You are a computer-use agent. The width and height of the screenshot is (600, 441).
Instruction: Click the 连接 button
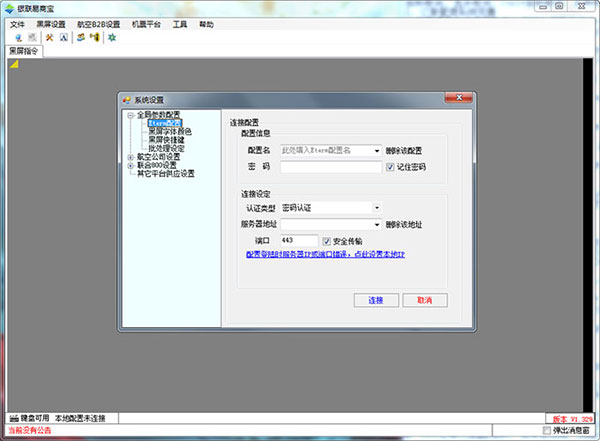[376, 300]
